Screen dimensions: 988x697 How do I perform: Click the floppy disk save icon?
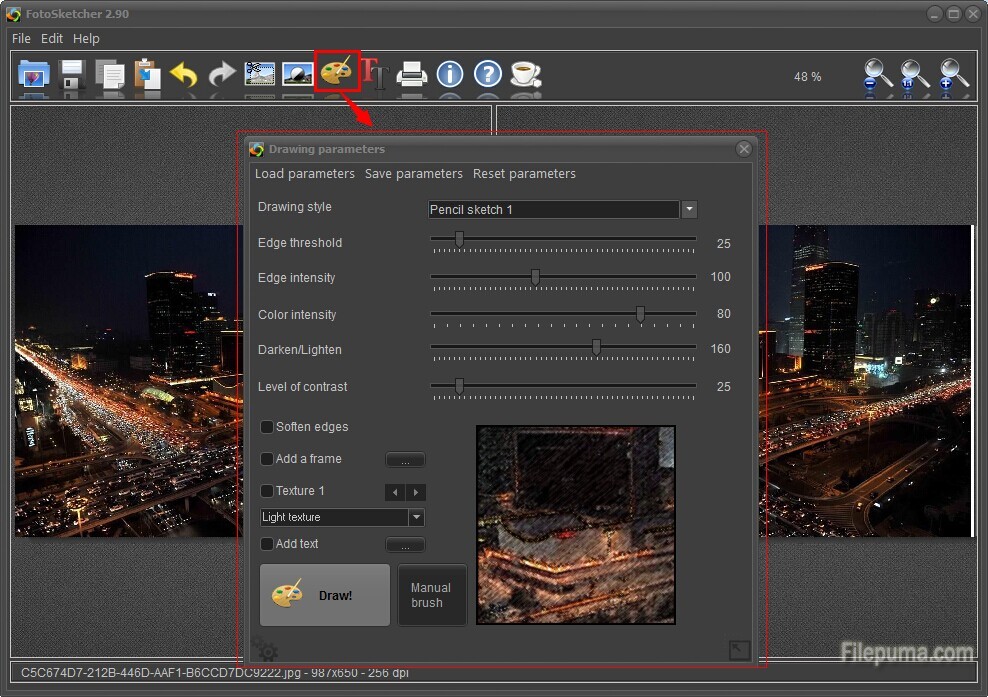click(72, 75)
